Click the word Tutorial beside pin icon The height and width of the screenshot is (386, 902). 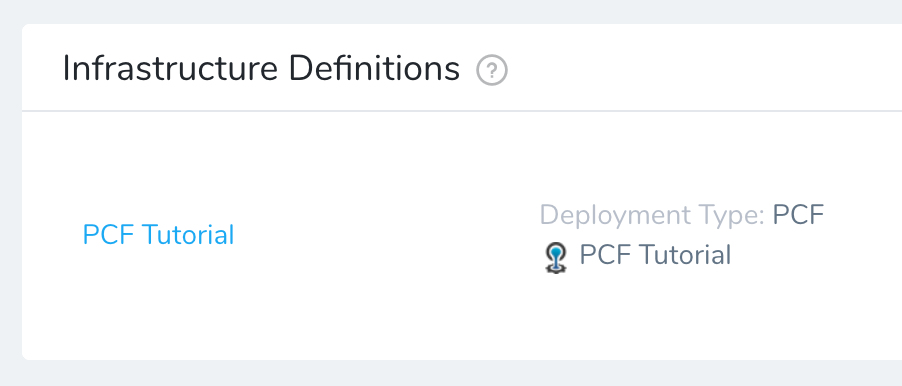[685, 255]
